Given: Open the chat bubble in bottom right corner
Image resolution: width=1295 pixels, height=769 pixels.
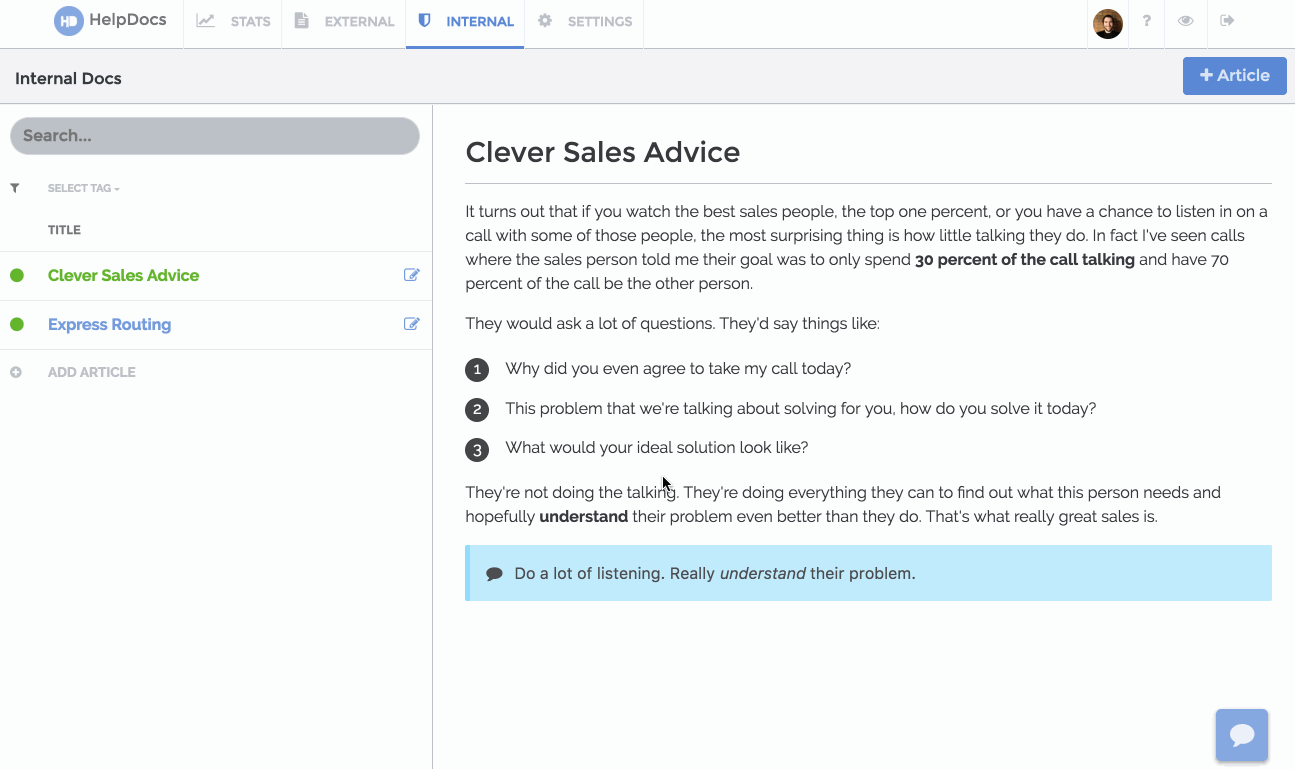Looking at the screenshot, I should (x=1241, y=735).
